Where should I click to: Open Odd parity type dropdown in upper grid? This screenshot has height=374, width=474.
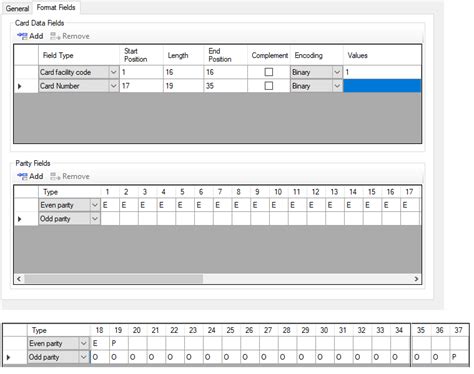coord(95,219)
